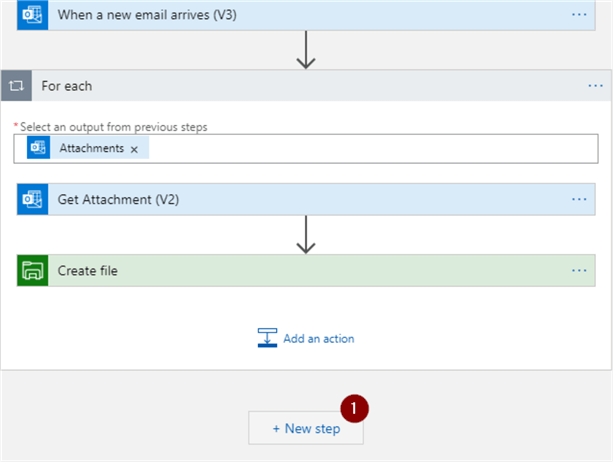
Task: Click the arrow above Create file
Action: 306,236
